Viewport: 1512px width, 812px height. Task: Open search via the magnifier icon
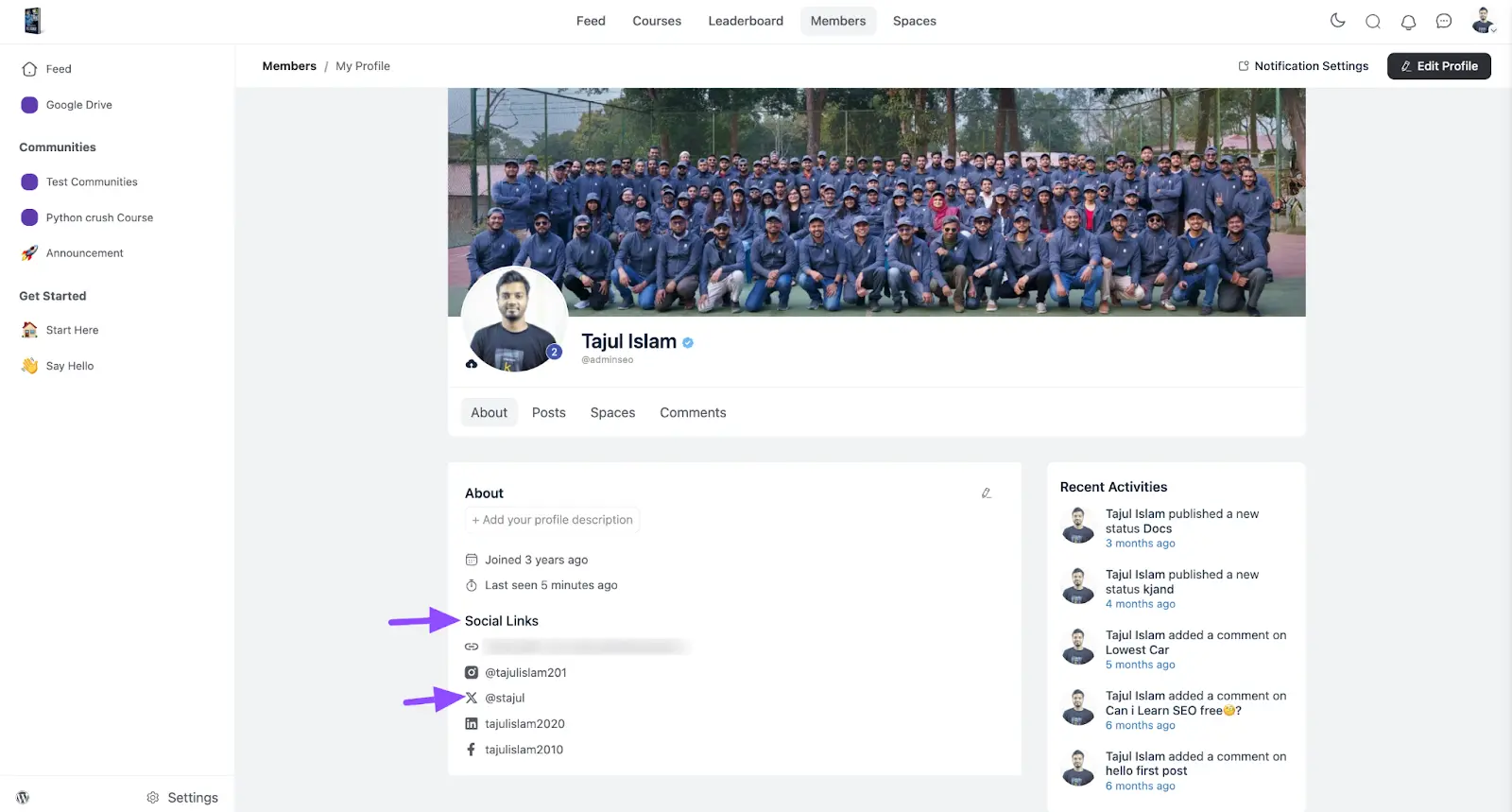point(1373,22)
